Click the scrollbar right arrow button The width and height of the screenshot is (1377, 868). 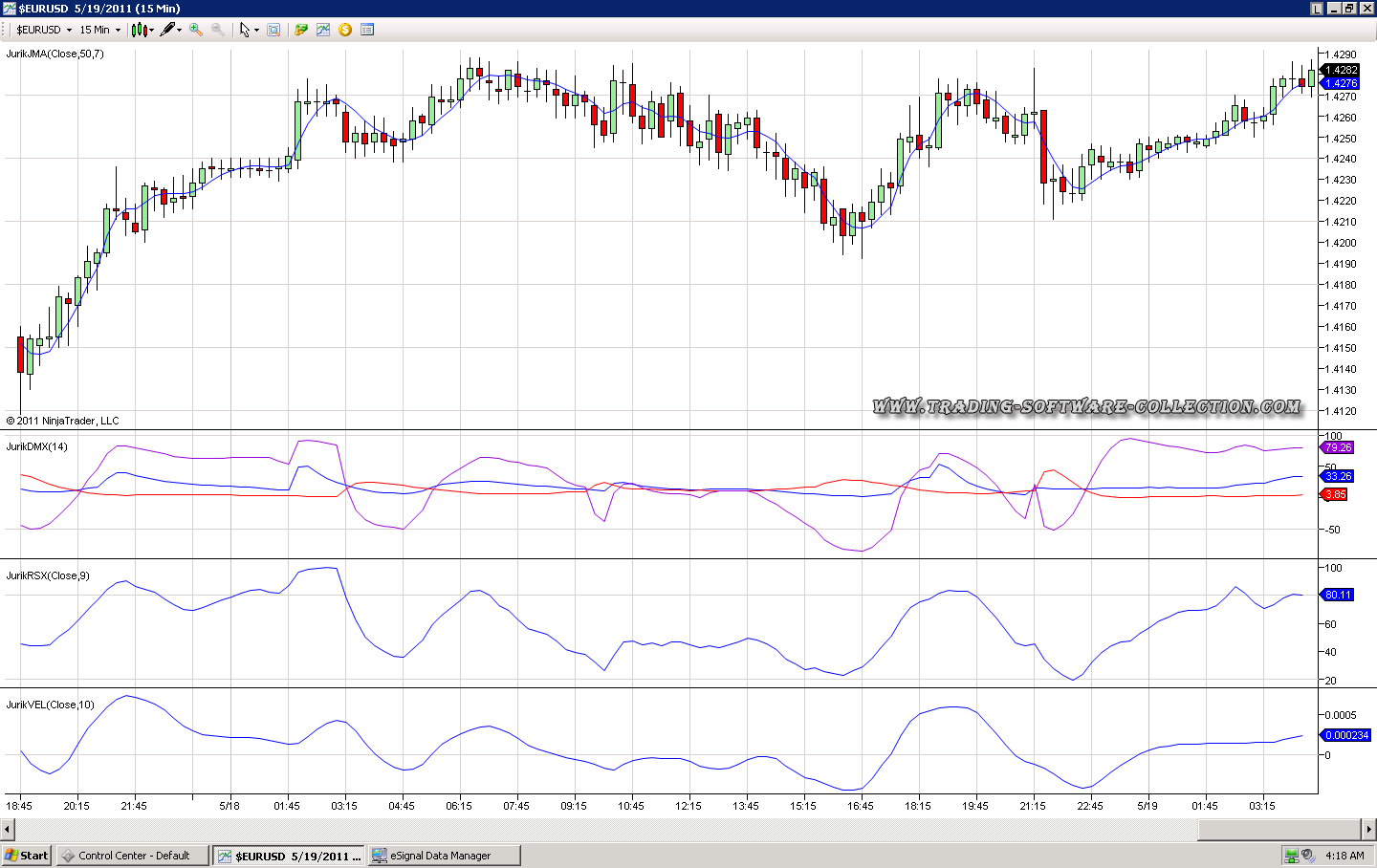[x=1369, y=829]
